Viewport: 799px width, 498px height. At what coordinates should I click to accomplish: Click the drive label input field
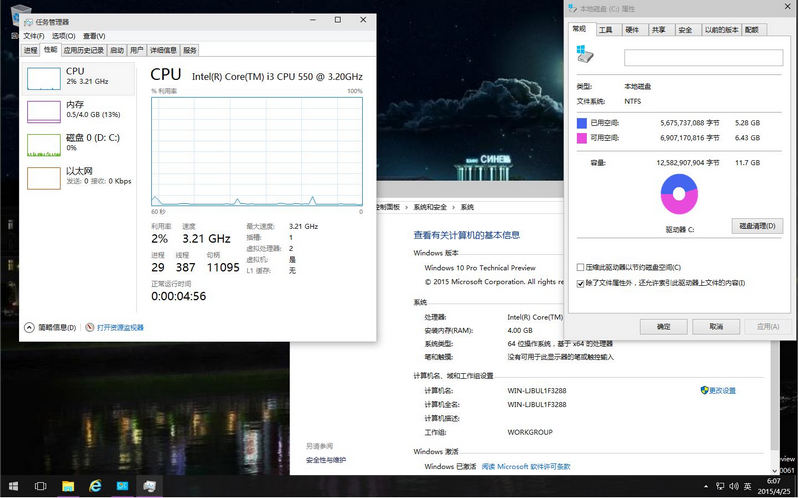tap(703, 58)
